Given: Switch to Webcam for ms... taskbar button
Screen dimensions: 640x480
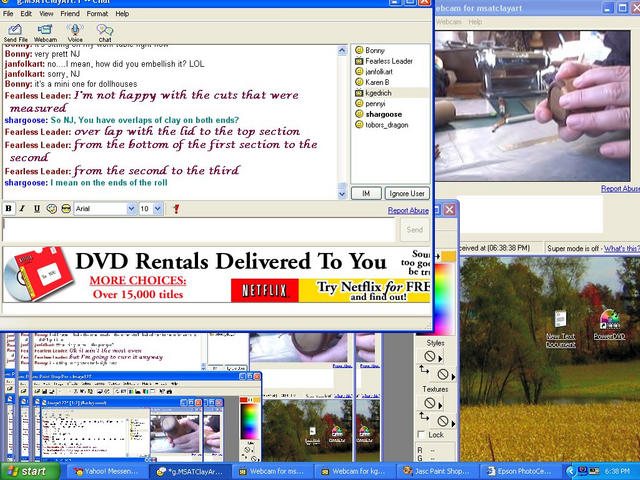Looking at the screenshot, I should click(272, 471).
